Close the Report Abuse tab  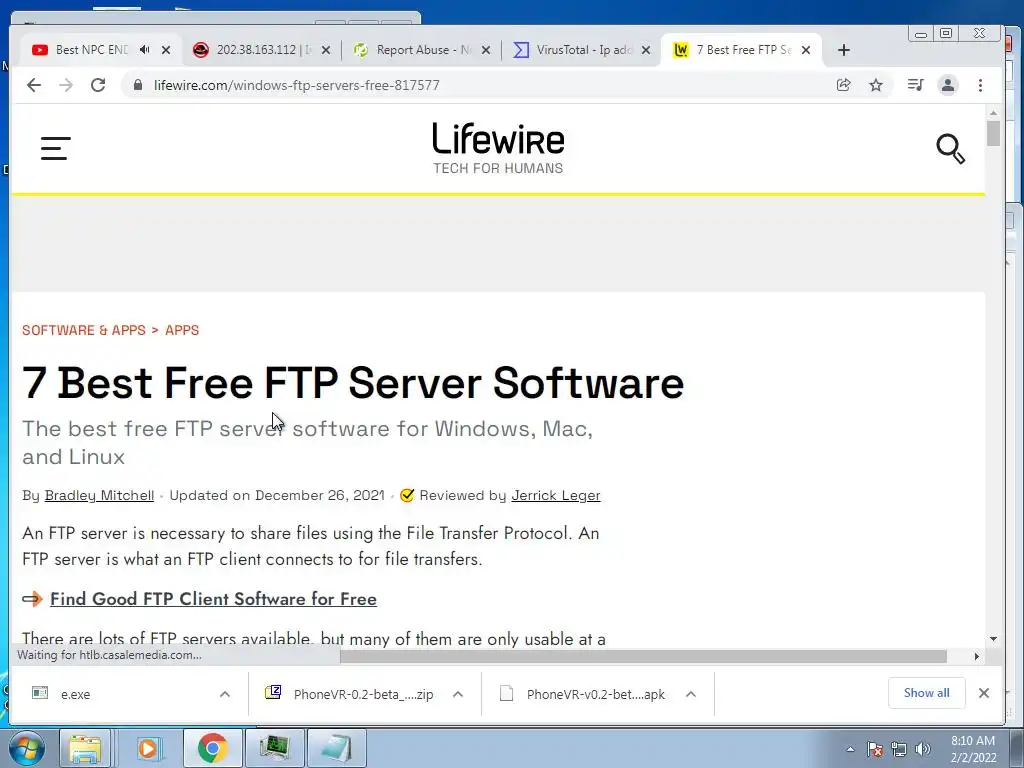(486, 50)
